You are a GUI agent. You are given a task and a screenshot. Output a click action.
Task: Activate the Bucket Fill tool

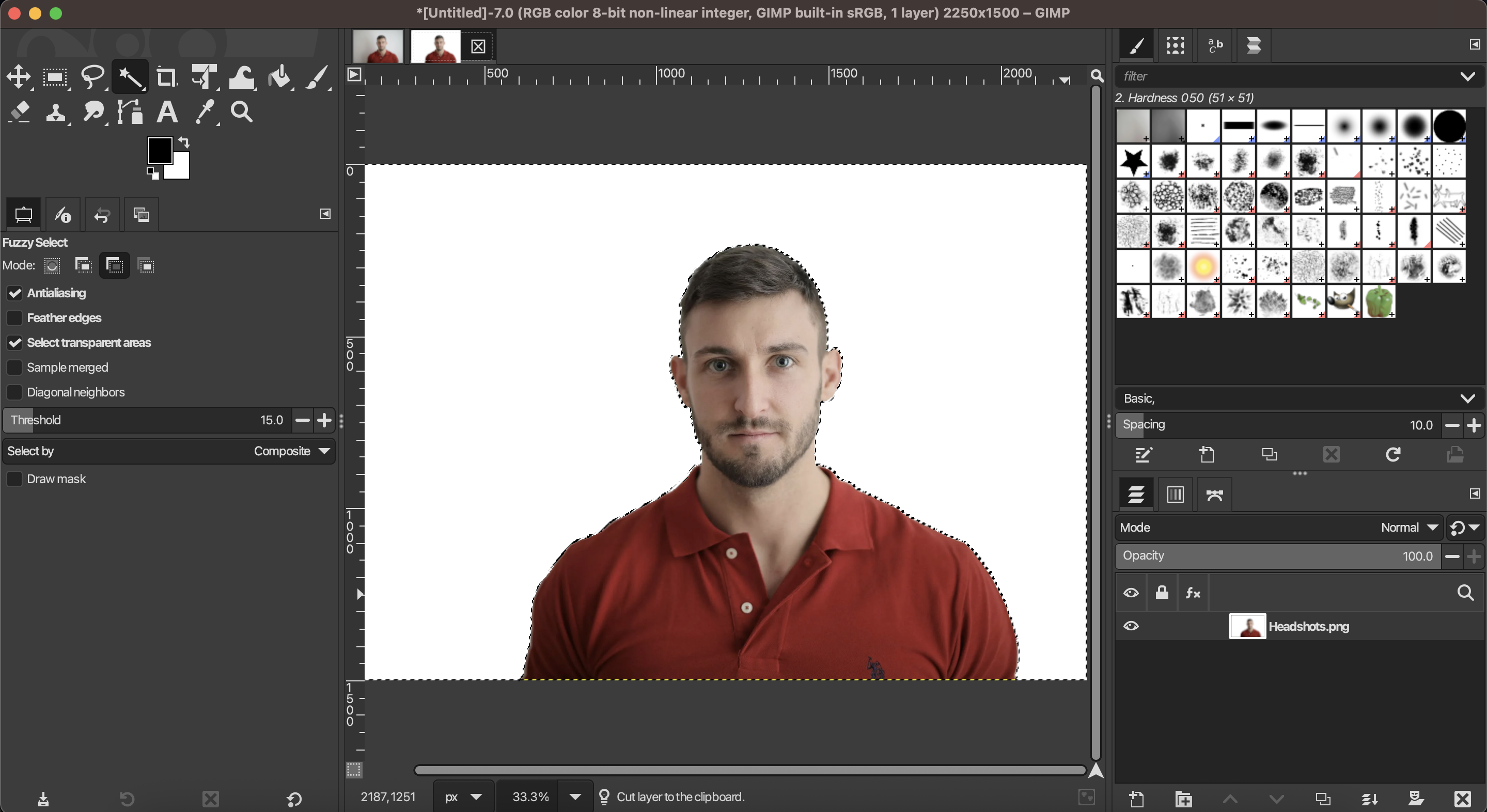click(279, 77)
